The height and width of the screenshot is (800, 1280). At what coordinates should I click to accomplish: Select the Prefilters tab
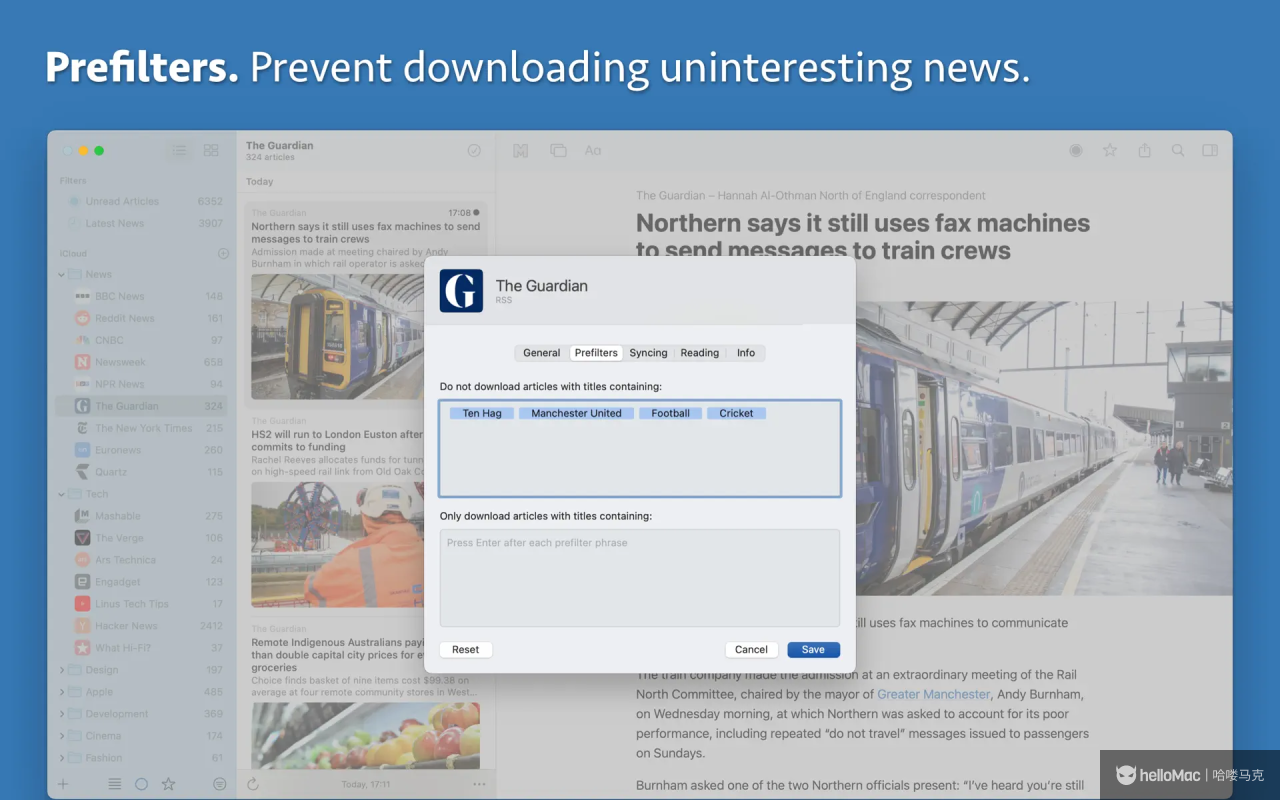click(x=596, y=353)
